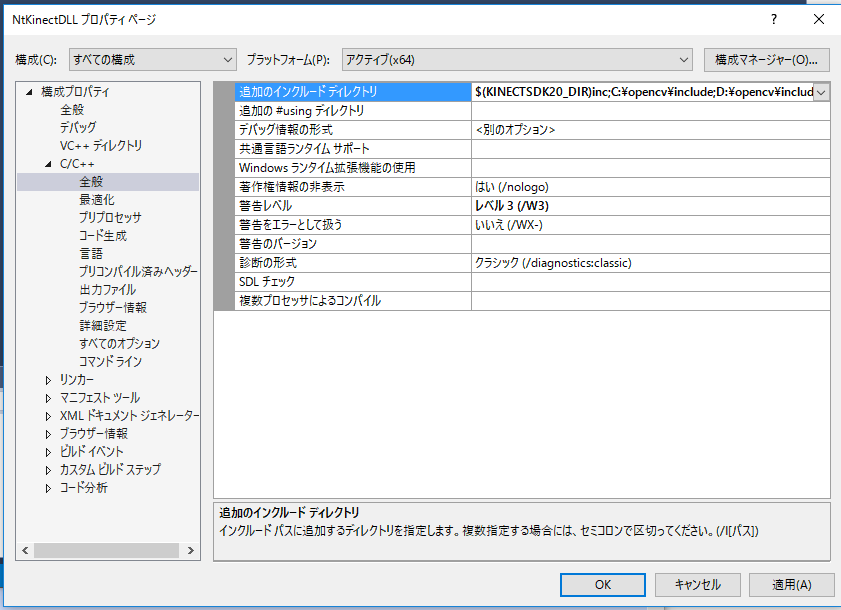Screen dimensions: 841x610
Task: Expand the マニフェスト ツール node
Action: 48,398
